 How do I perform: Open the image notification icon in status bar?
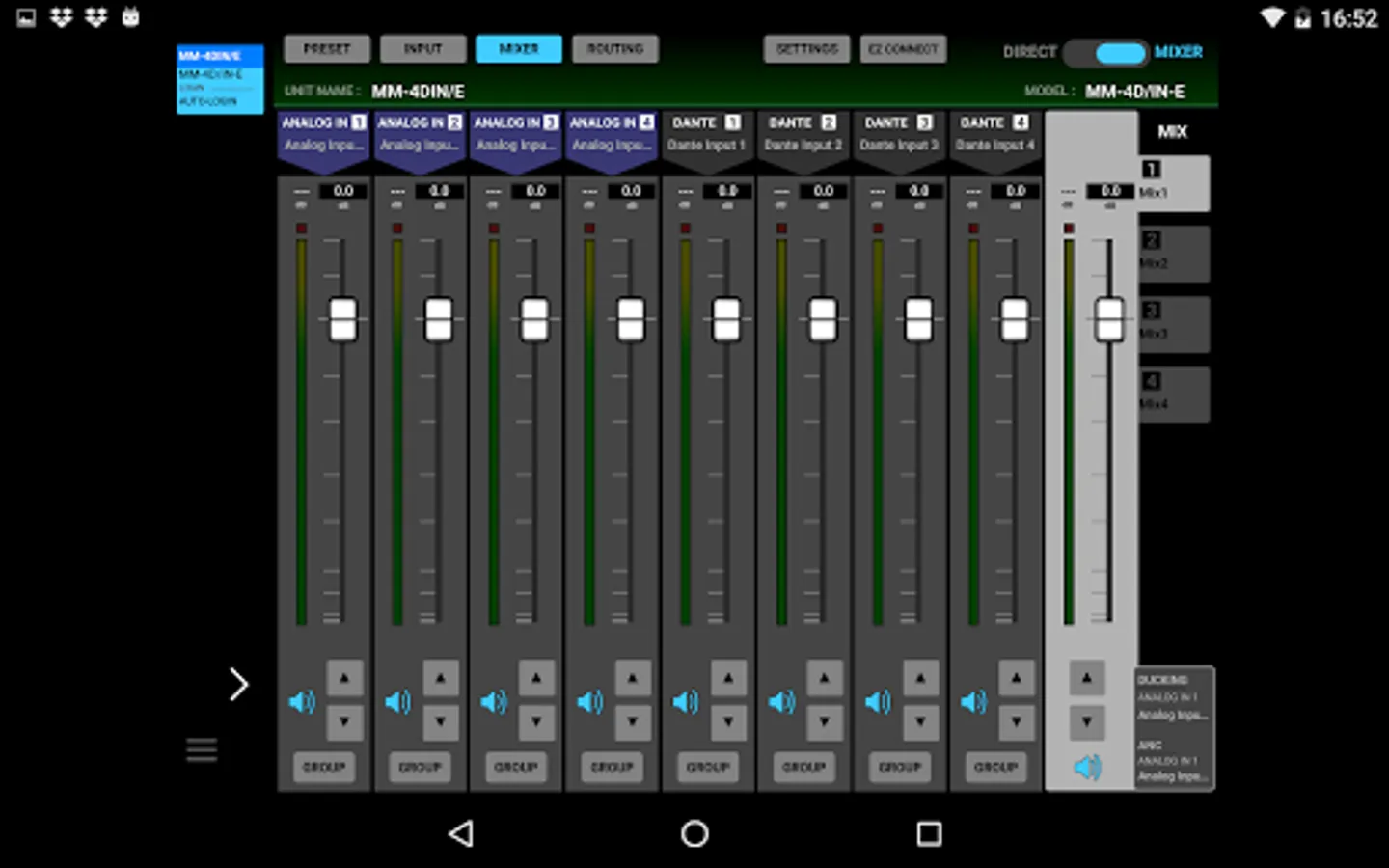tap(26, 17)
